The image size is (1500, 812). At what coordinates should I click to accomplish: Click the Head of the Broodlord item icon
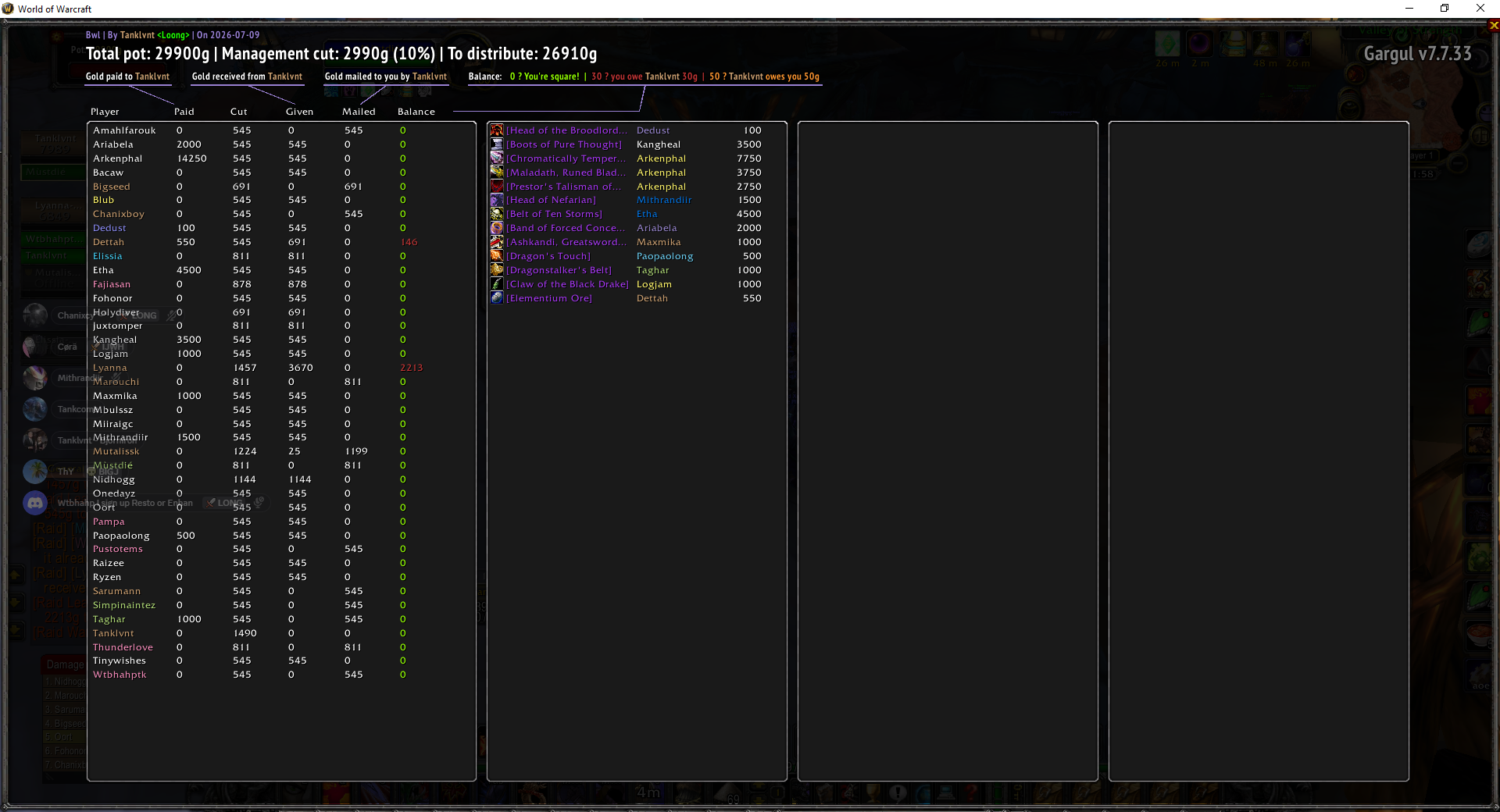coord(497,130)
